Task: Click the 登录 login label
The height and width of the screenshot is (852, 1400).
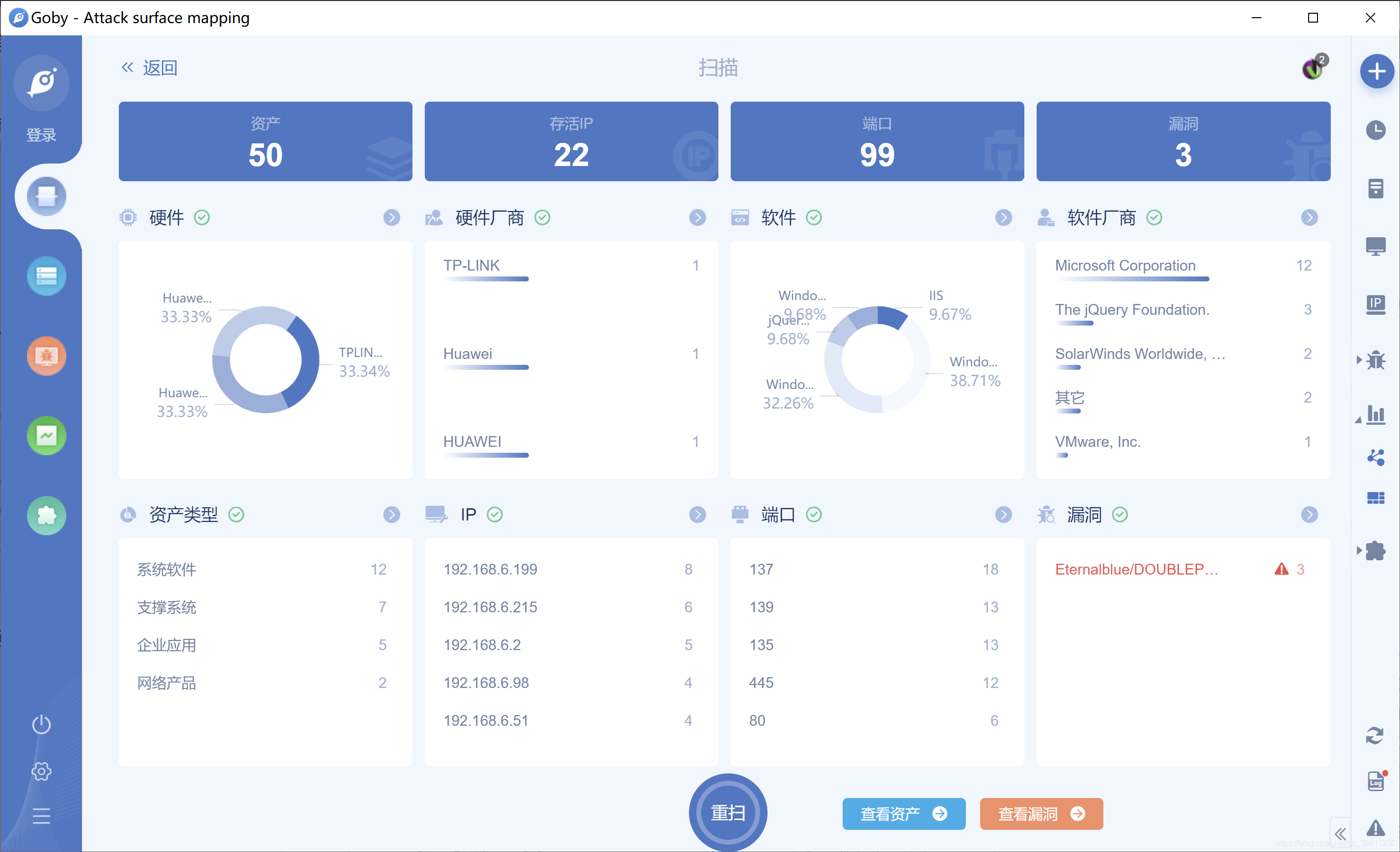Action: click(x=41, y=135)
